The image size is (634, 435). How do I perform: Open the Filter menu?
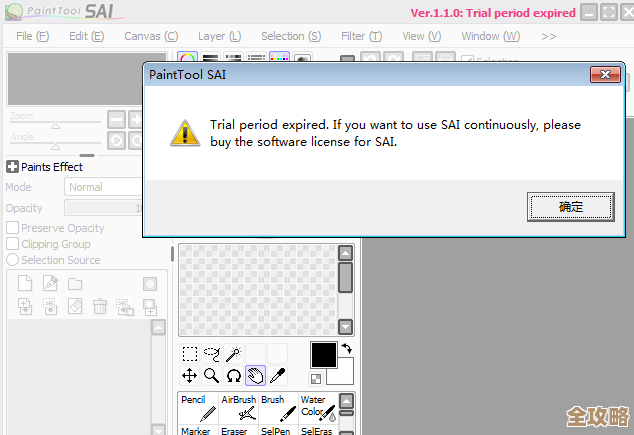pyautogui.click(x=360, y=36)
